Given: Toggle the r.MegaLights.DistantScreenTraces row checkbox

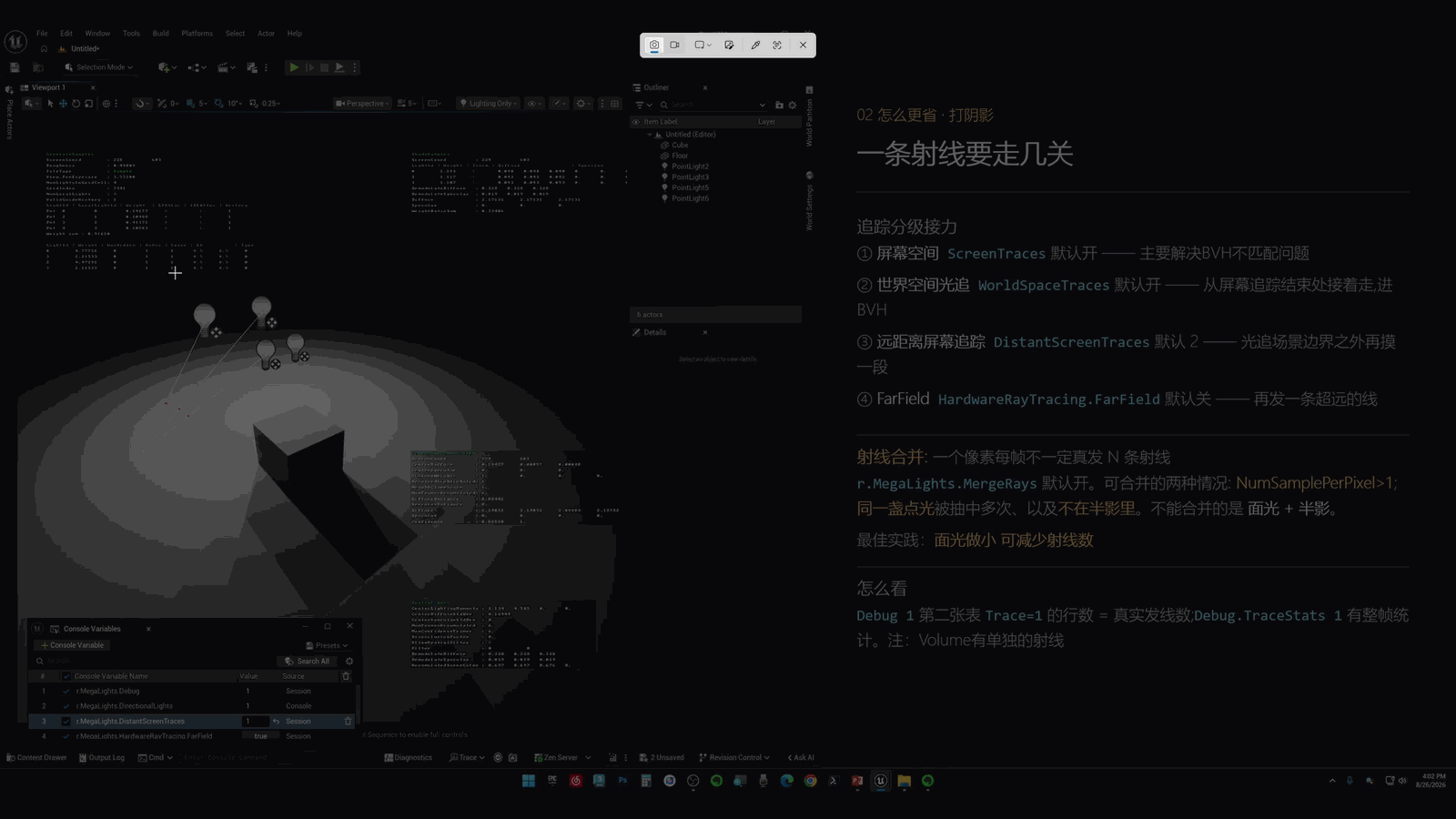Looking at the screenshot, I should [x=66, y=722].
